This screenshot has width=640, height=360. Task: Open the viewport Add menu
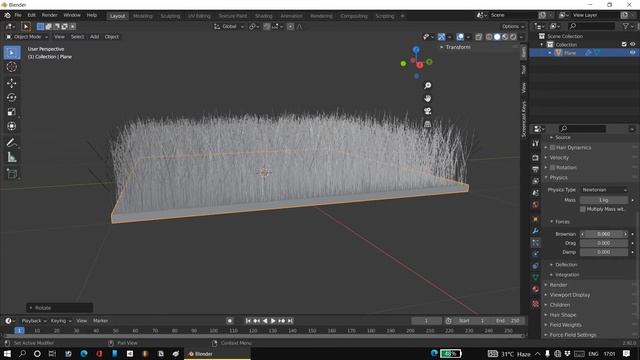point(94,37)
